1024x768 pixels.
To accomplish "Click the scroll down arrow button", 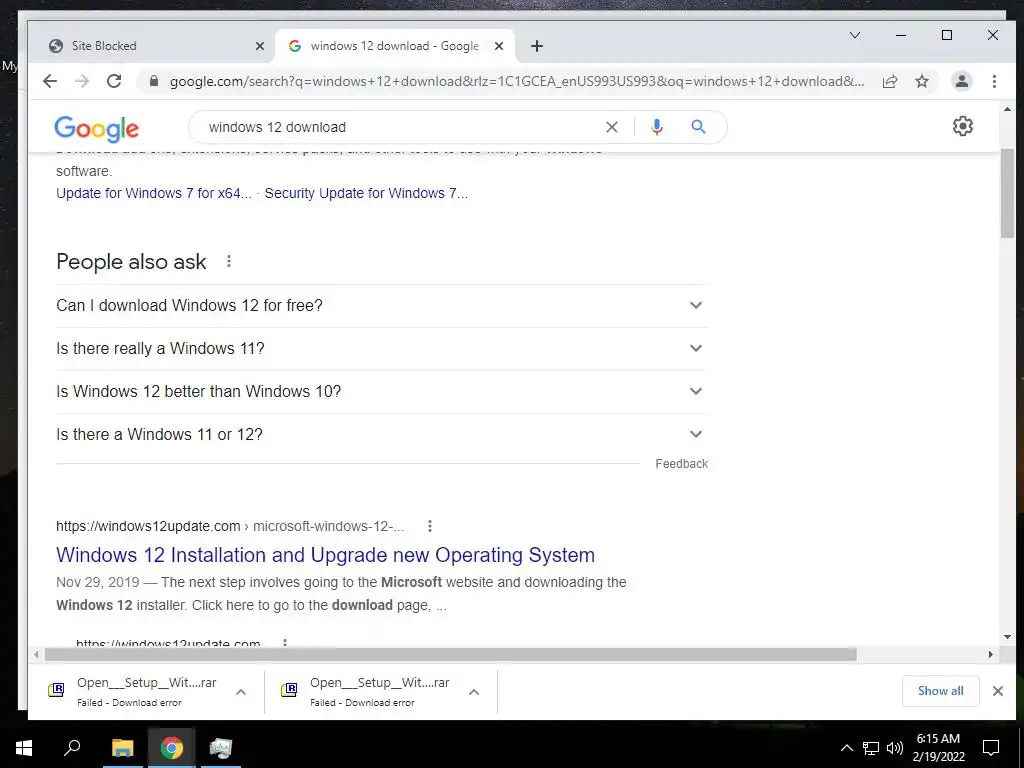I will (x=1007, y=637).
